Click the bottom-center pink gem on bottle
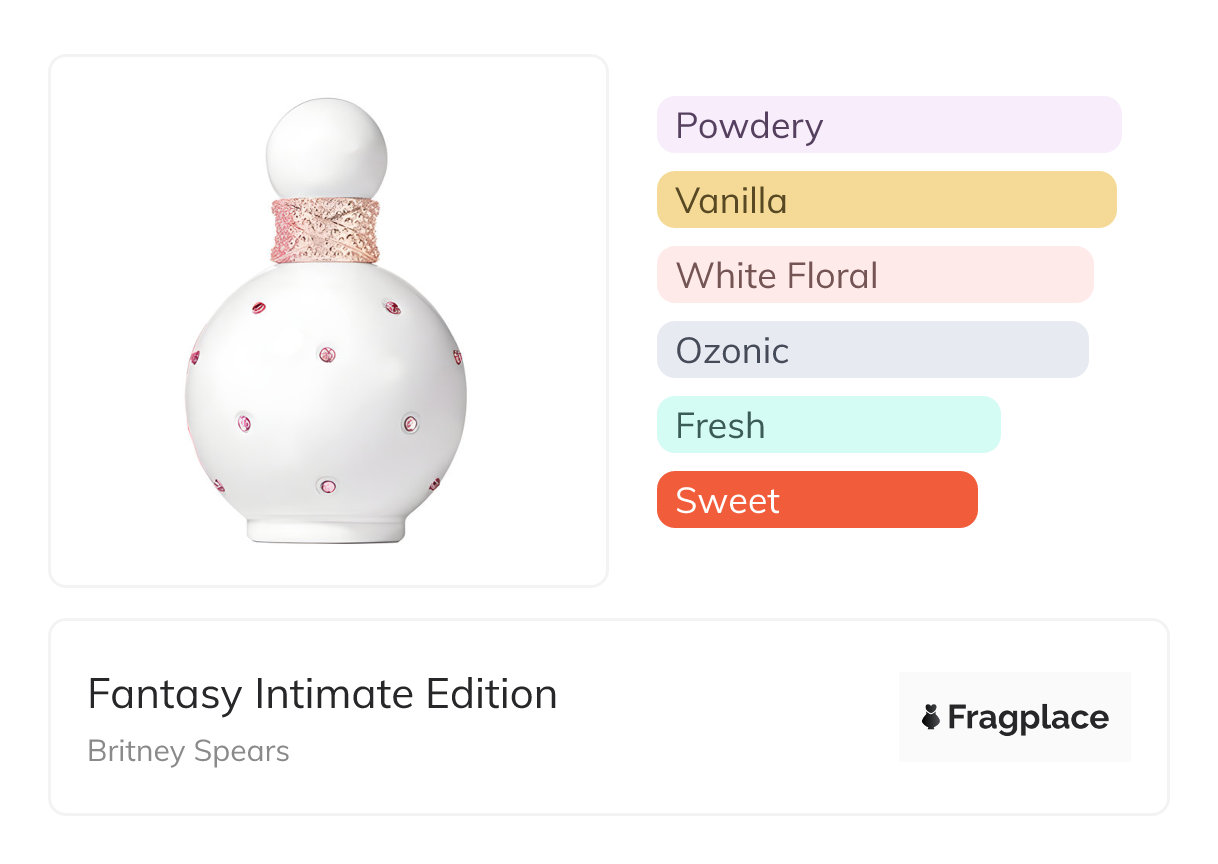Viewport: 1218px width, 864px height. (x=326, y=487)
